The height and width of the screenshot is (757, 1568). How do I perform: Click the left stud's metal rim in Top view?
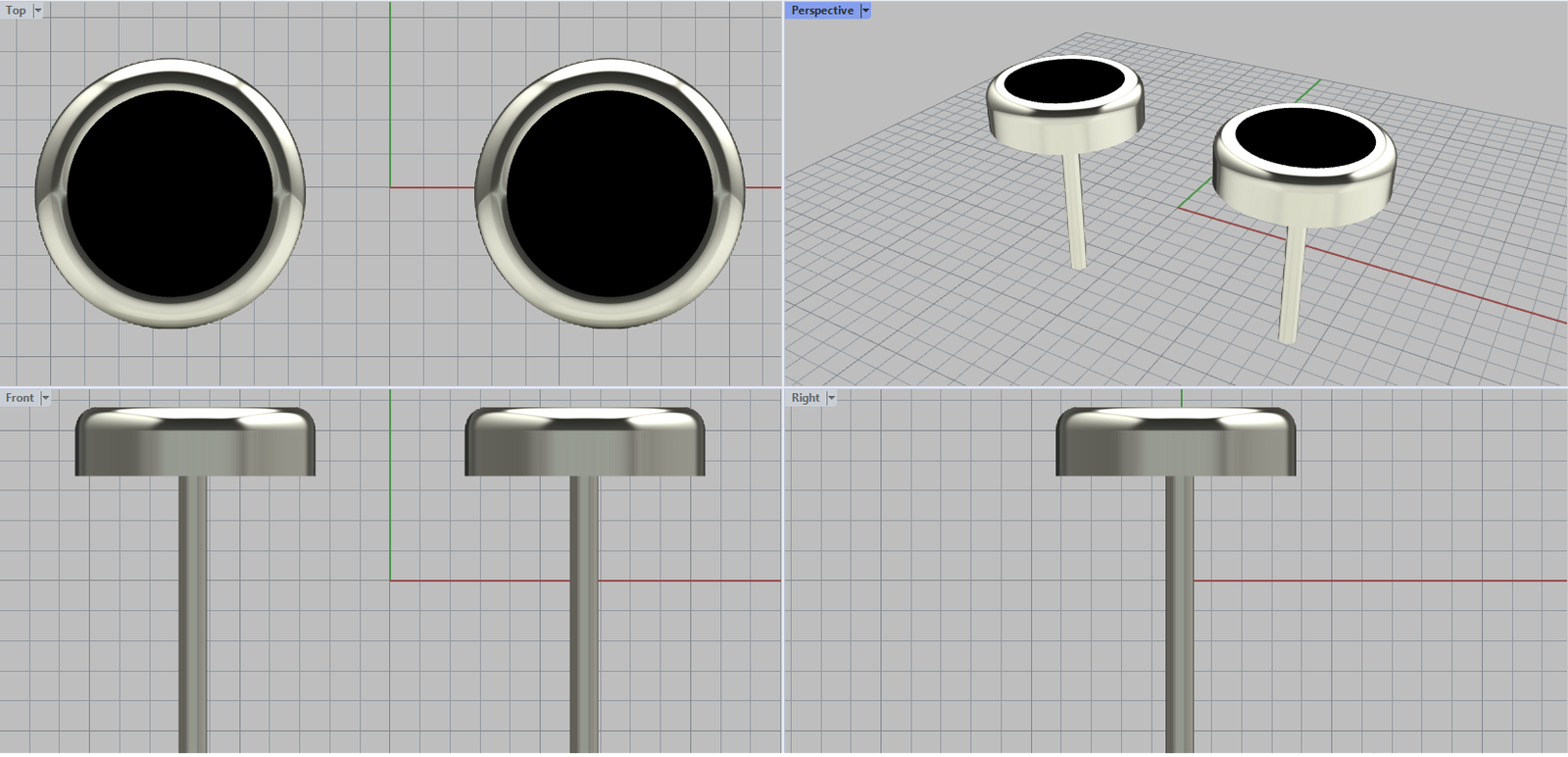[170, 312]
